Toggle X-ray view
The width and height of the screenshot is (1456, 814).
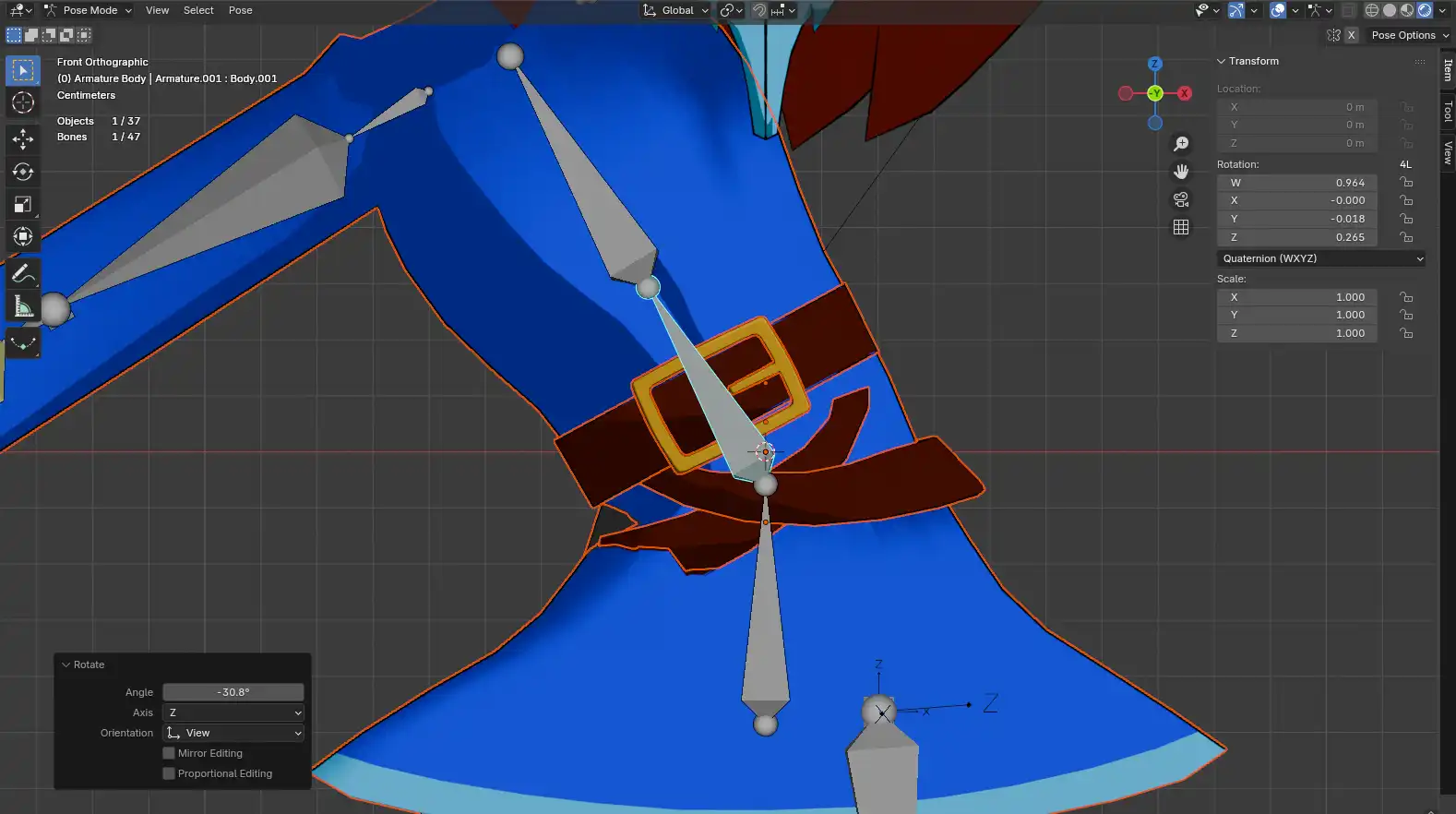[x=1348, y=10]
